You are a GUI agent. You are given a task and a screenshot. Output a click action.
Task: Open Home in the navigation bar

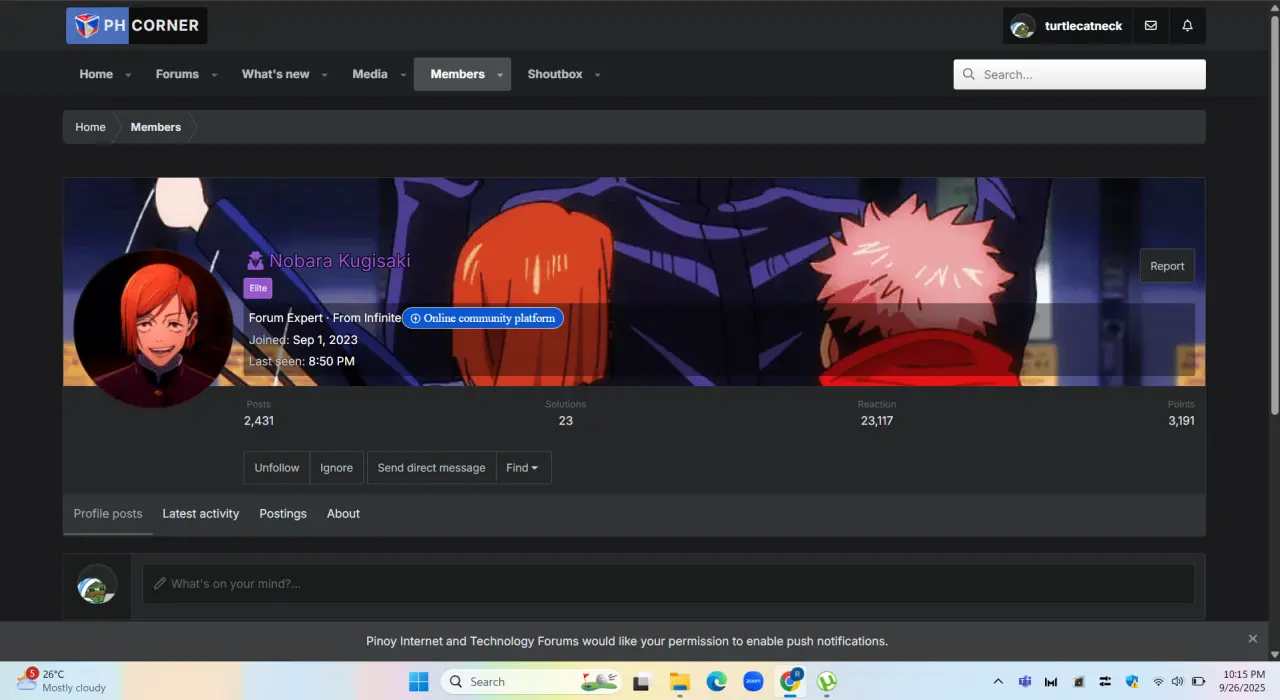[96, 74]
